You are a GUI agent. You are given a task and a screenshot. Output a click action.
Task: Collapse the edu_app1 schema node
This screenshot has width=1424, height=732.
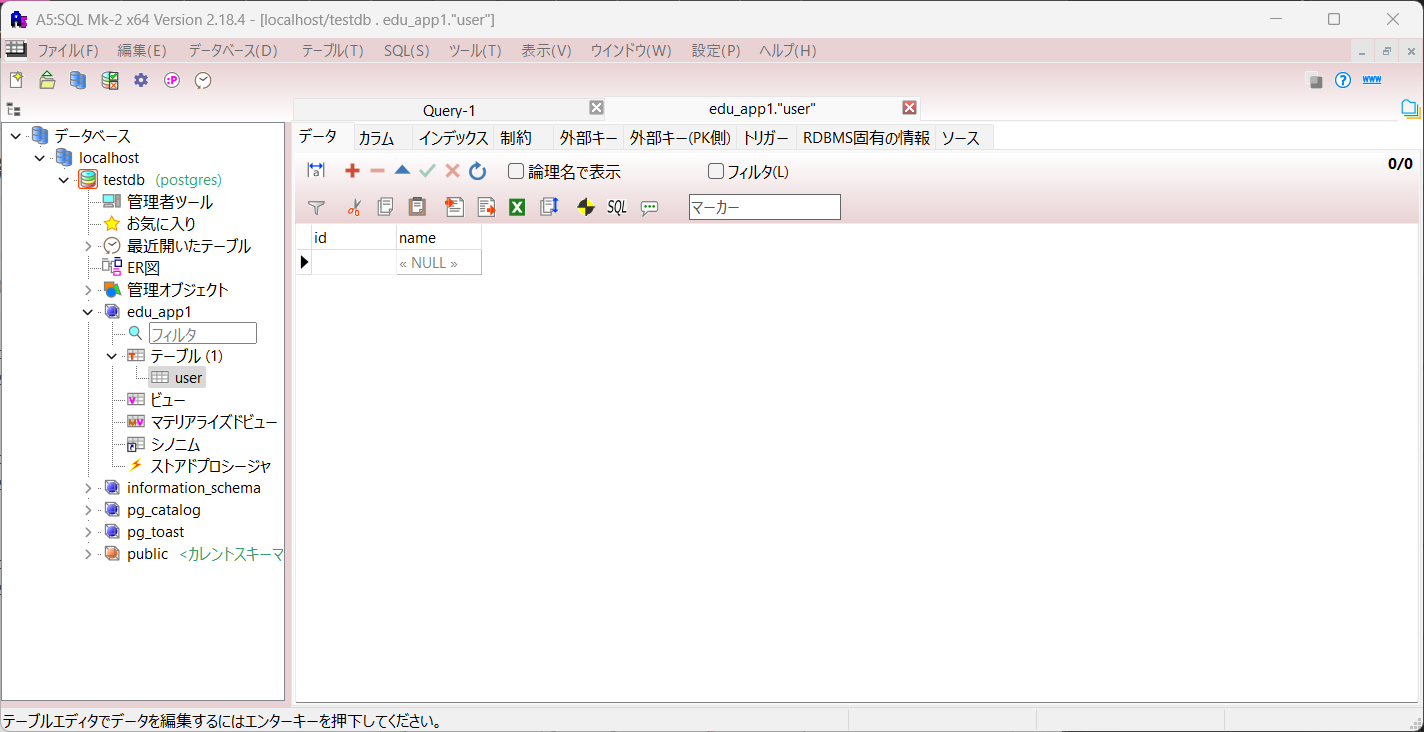(88, 312)
